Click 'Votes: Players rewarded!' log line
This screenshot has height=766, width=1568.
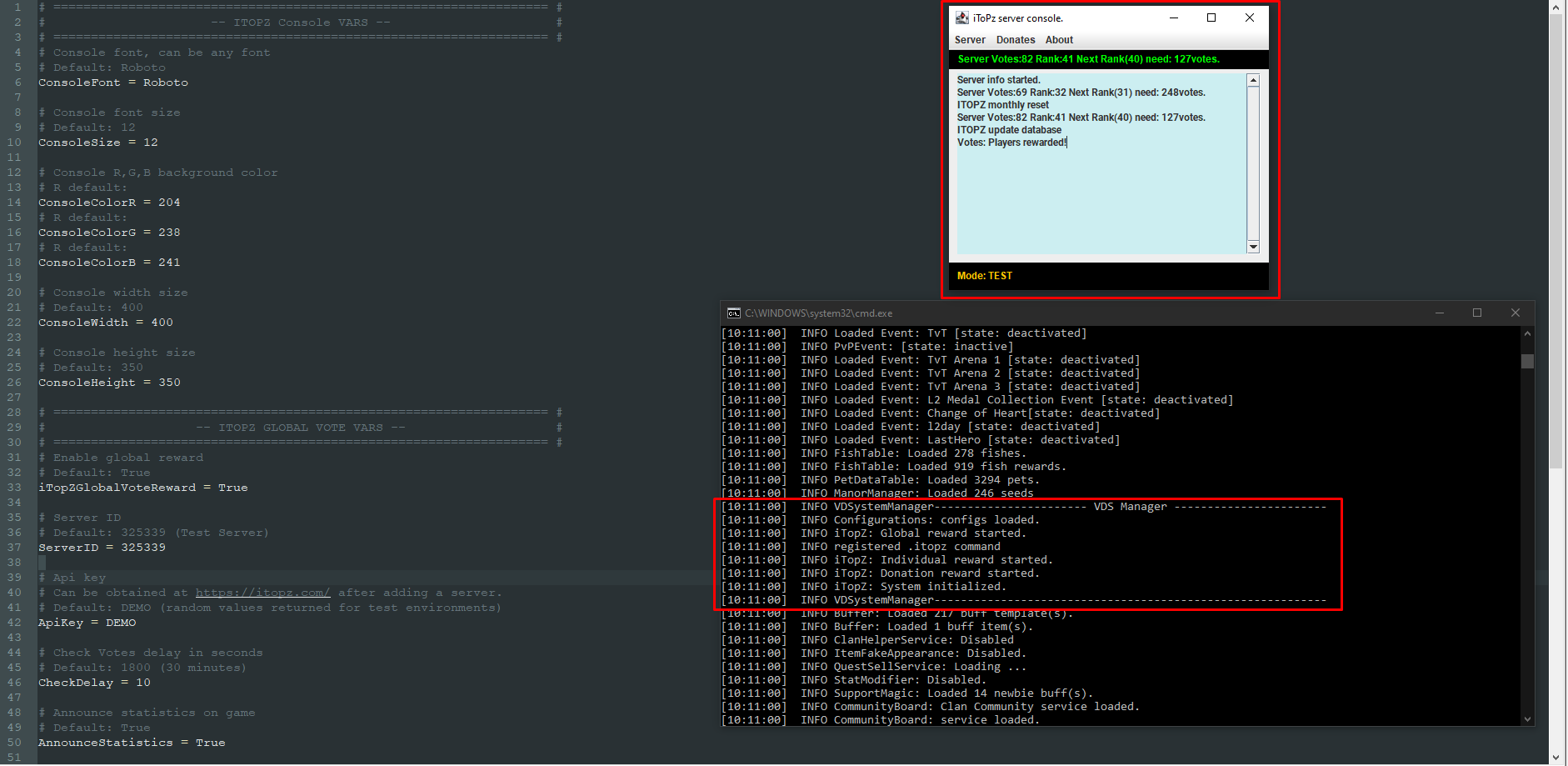pos(1011,143)
